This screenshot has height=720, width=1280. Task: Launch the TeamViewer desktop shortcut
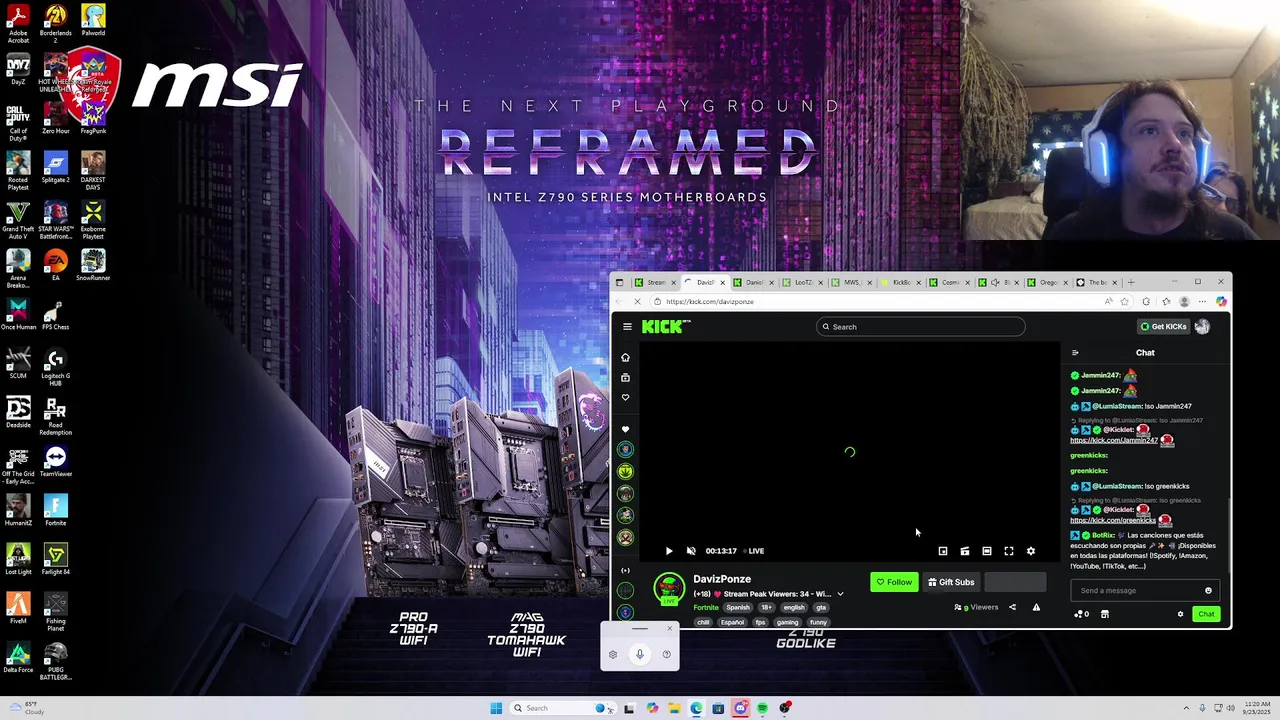click(x=55, y=461)
